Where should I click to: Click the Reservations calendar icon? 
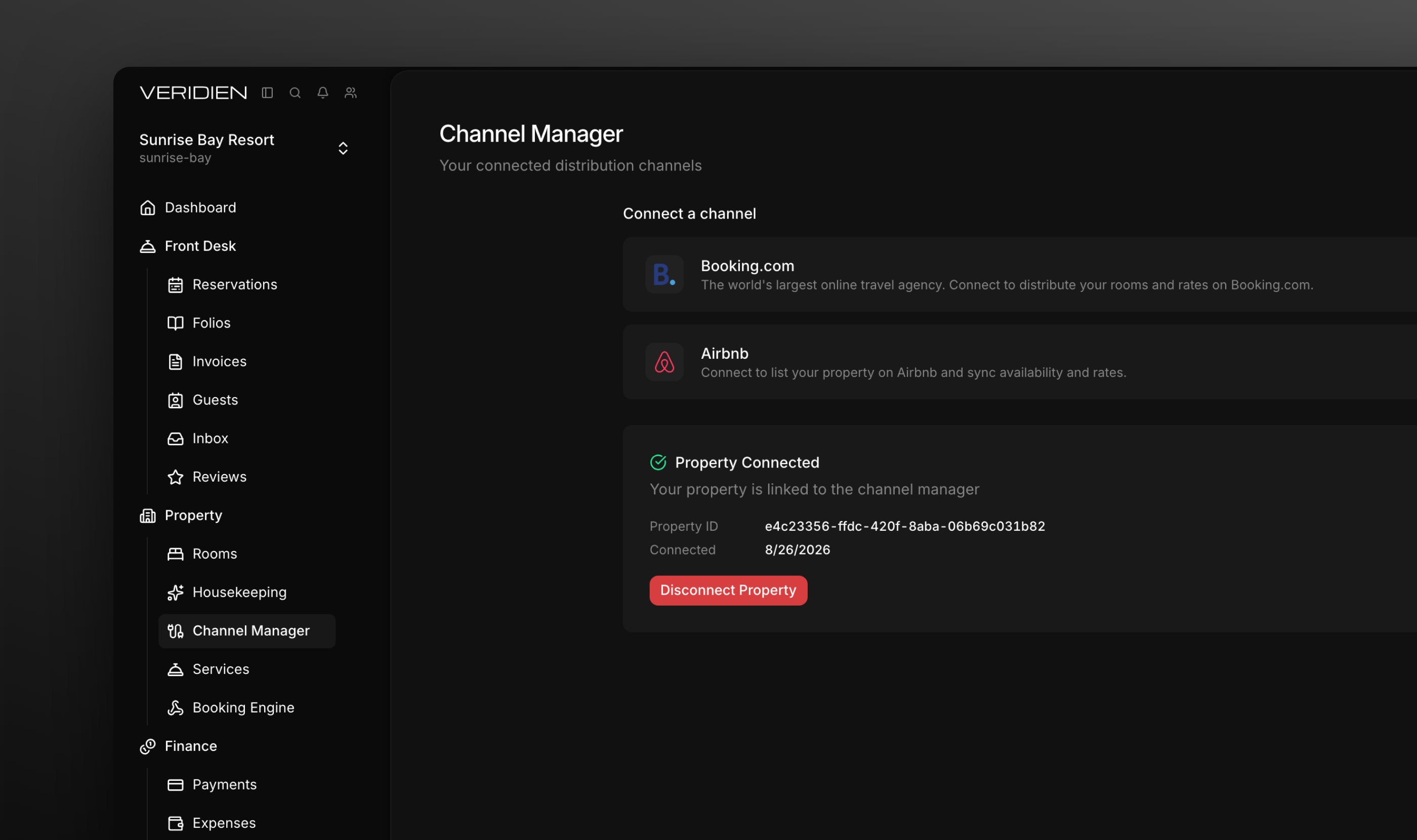pyautogui.click(x=176, y=284)
